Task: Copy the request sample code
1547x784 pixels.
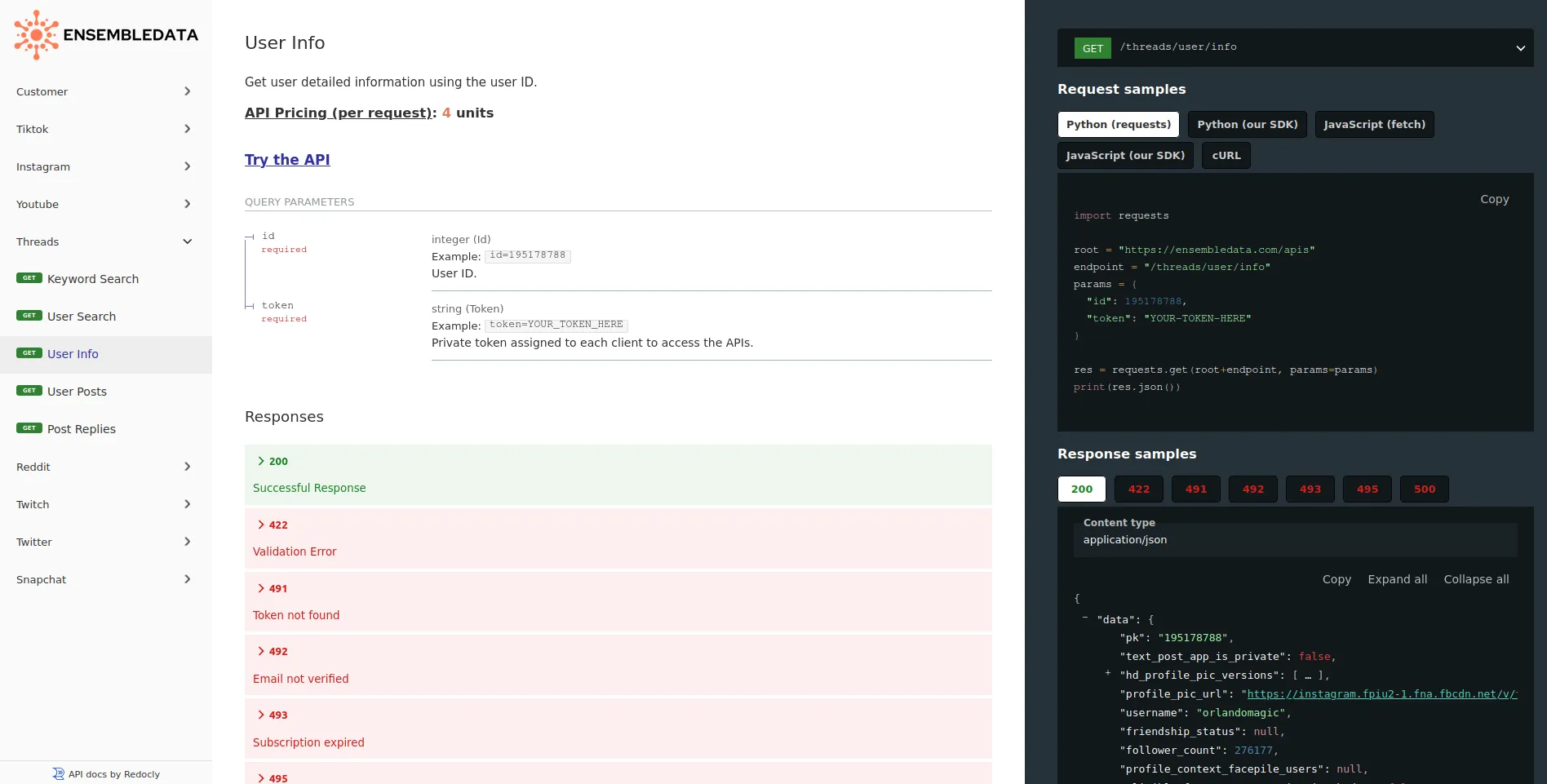Action: pyautogui.click(x=1495, y=199)
